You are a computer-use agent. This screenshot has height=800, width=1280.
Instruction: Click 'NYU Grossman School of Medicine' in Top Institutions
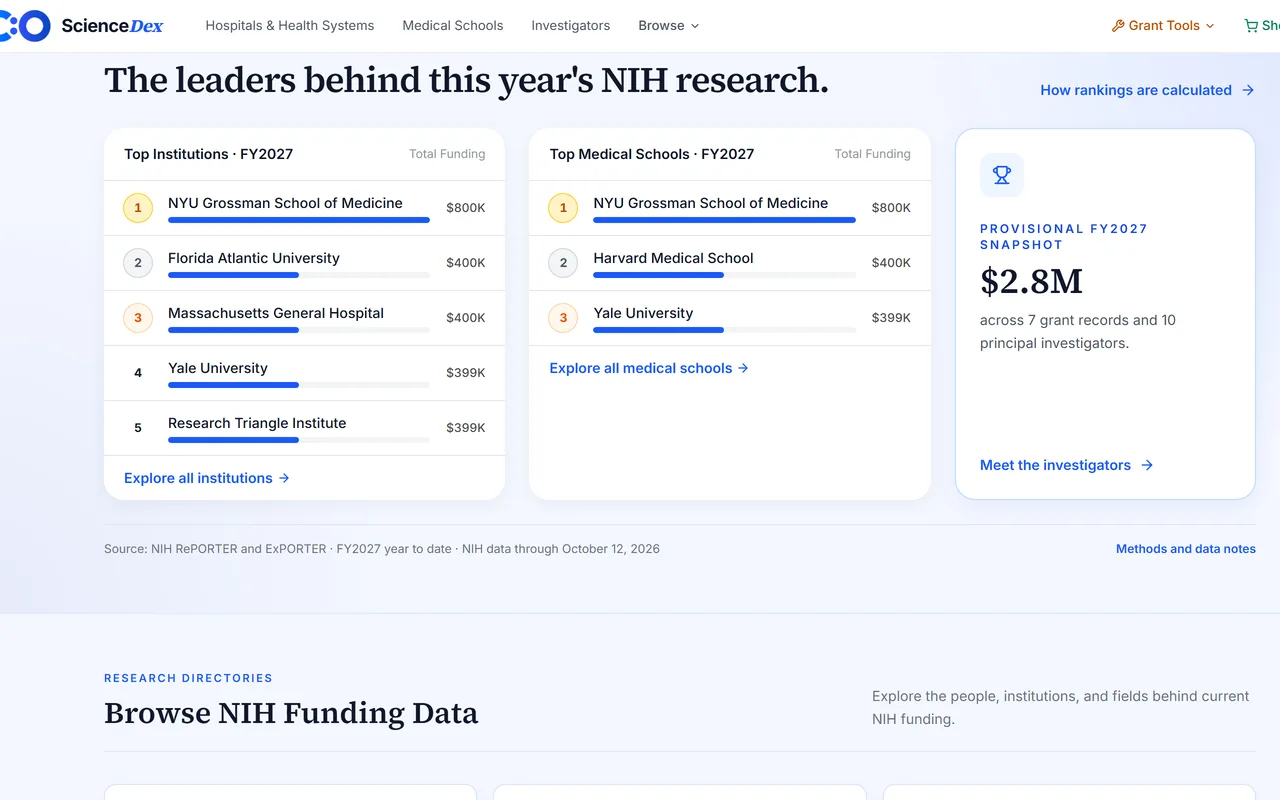click(x=285, y=203)
